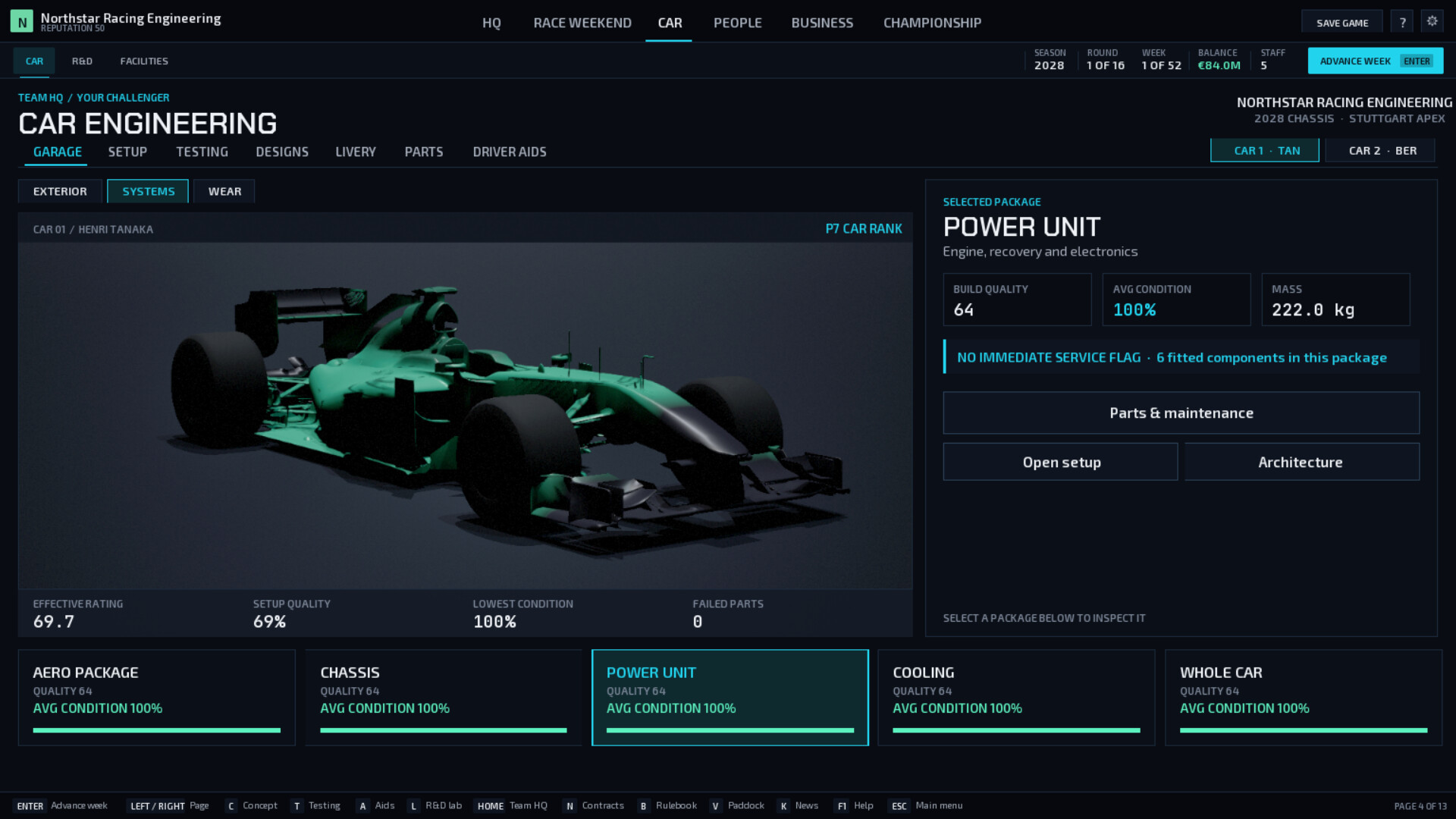Open the HQ main menu

click(x=491, y=23)
